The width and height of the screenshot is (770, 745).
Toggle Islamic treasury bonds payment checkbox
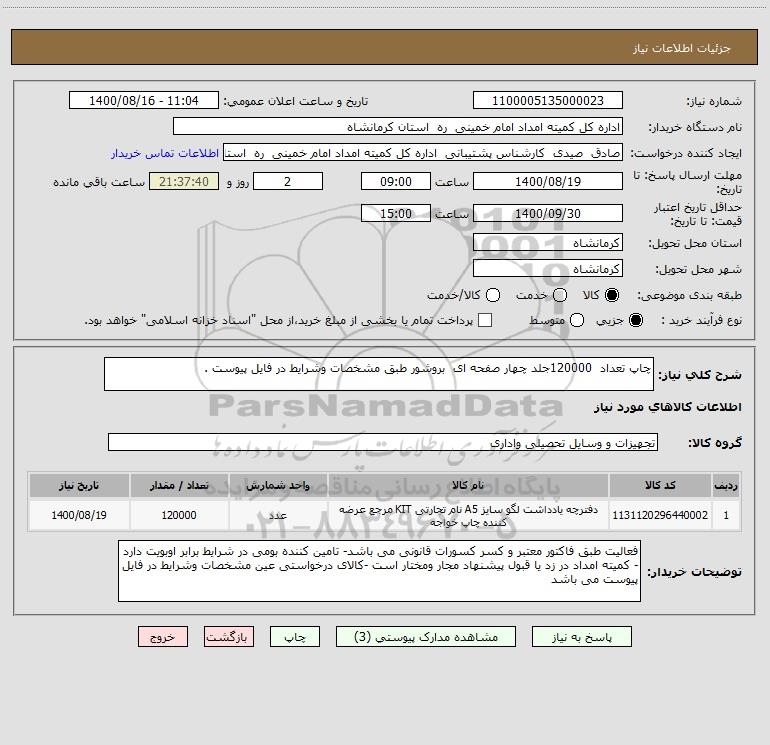(x=485, y=320)
